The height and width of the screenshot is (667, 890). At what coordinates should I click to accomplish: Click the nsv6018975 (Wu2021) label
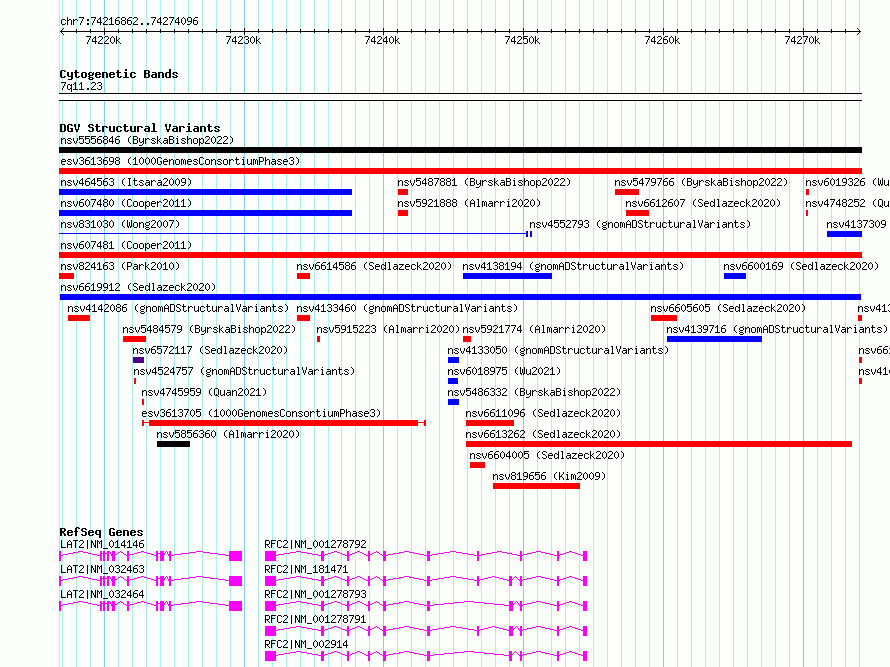pos(504,371)
